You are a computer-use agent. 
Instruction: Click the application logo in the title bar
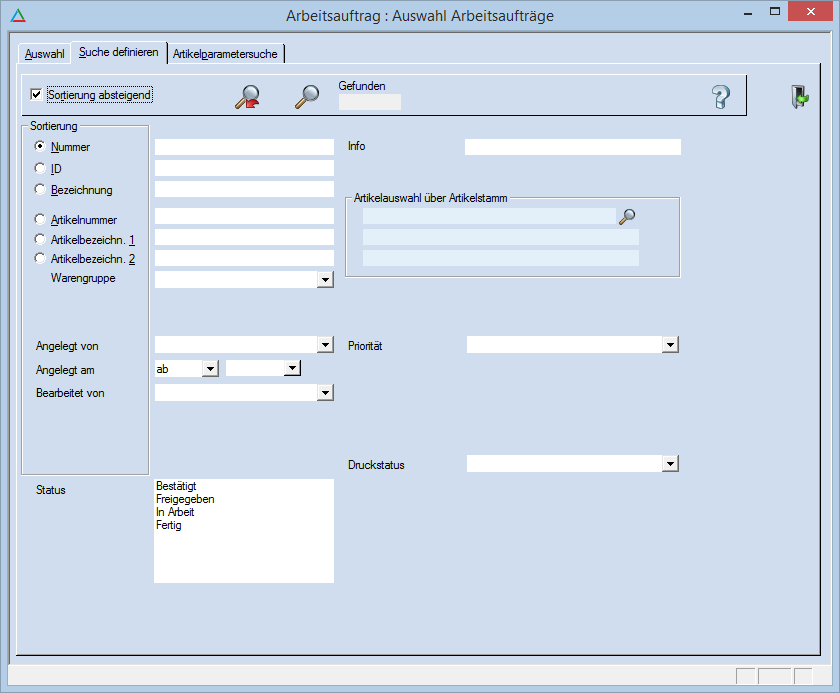pyautogui.click(x=17, y=15)
